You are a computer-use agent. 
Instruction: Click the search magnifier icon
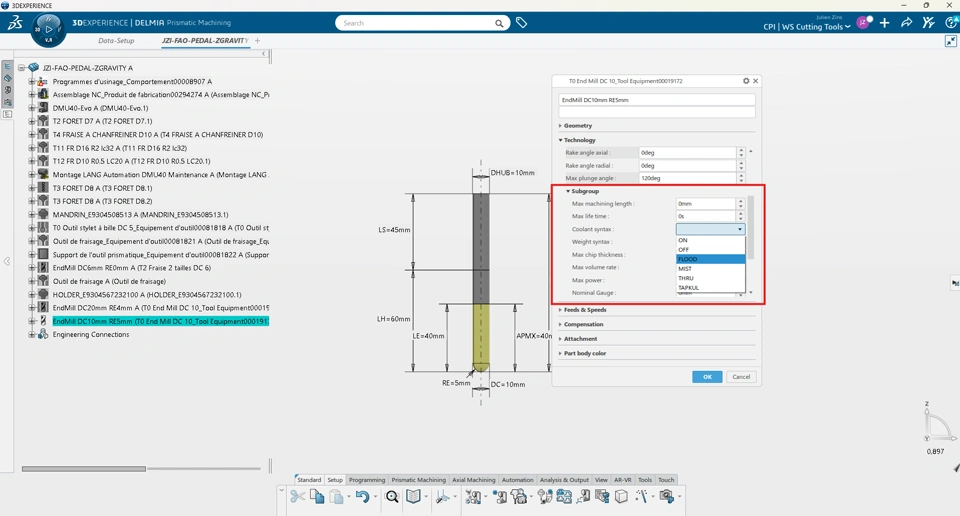499,23
